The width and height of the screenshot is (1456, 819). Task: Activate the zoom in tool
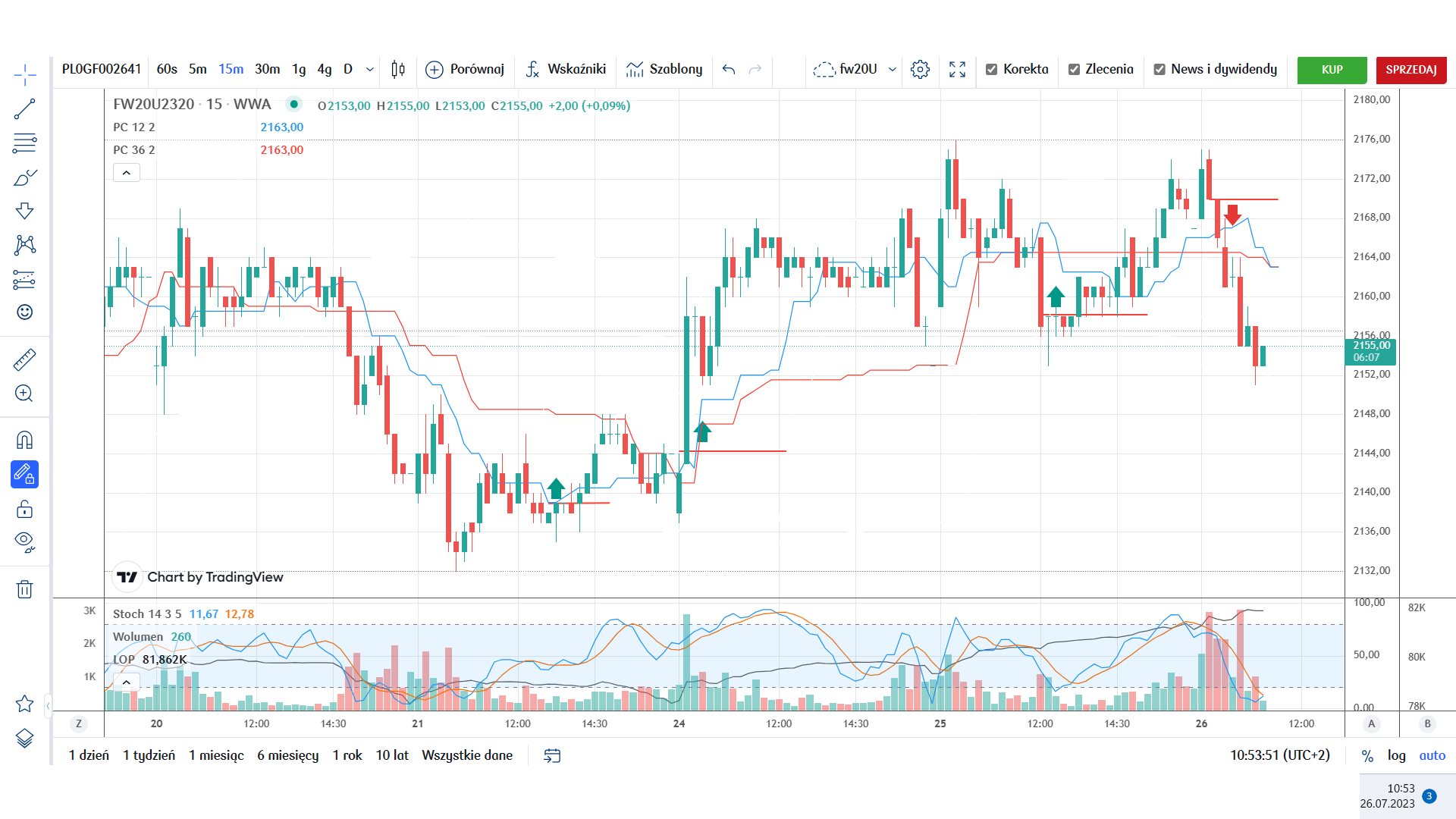[24, 394]
